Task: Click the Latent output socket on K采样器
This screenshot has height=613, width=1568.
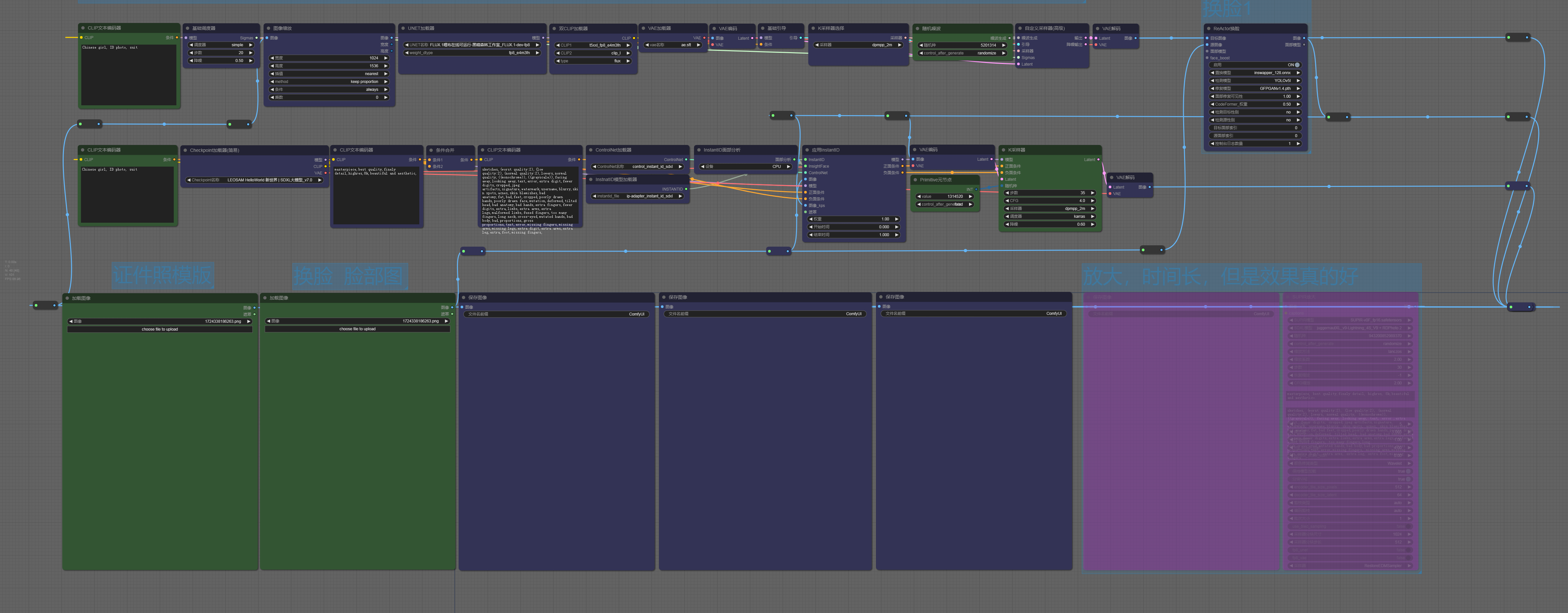Action: [x=1098, y=159]
